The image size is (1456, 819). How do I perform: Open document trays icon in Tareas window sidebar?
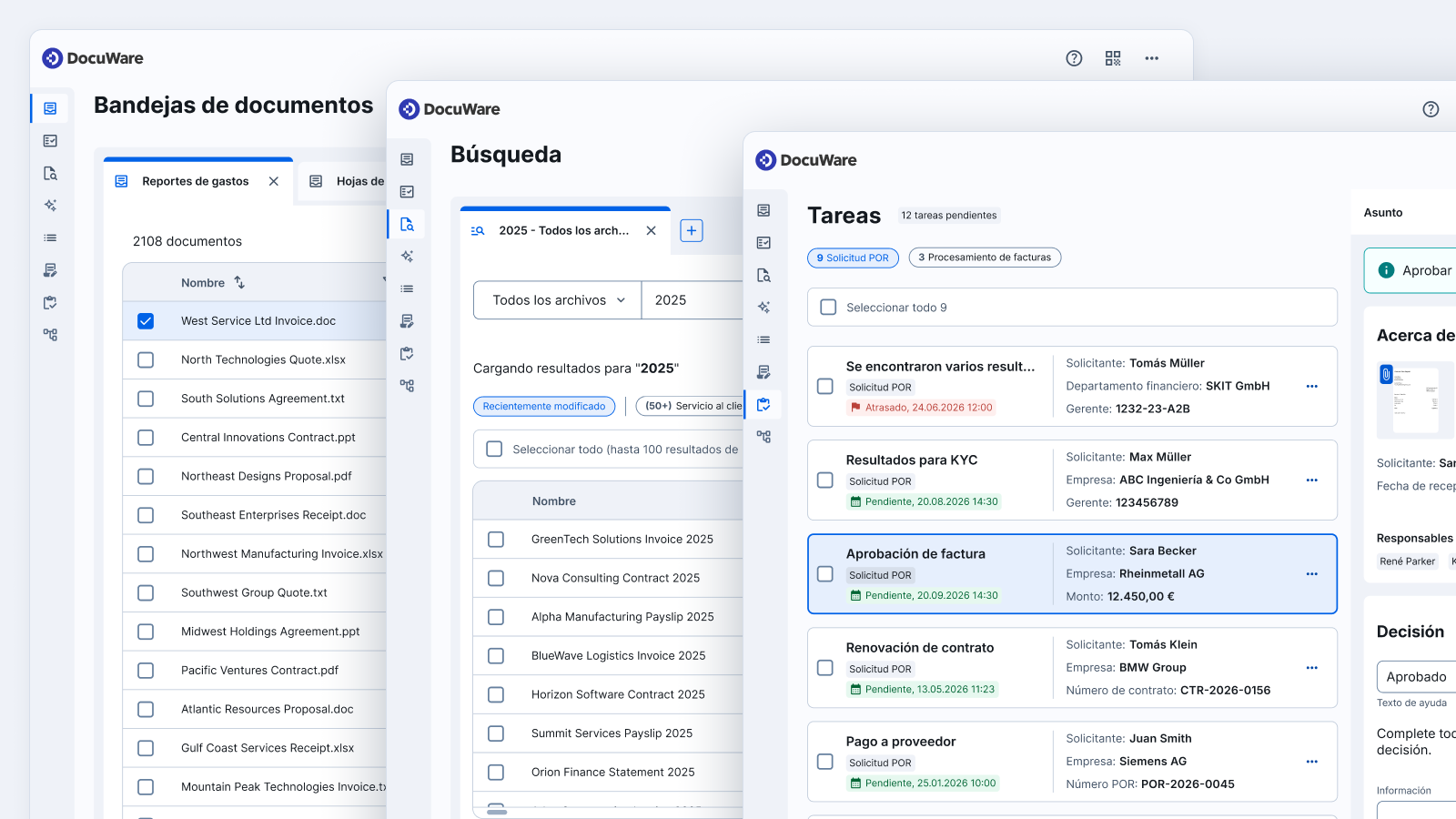click(763, 210)
